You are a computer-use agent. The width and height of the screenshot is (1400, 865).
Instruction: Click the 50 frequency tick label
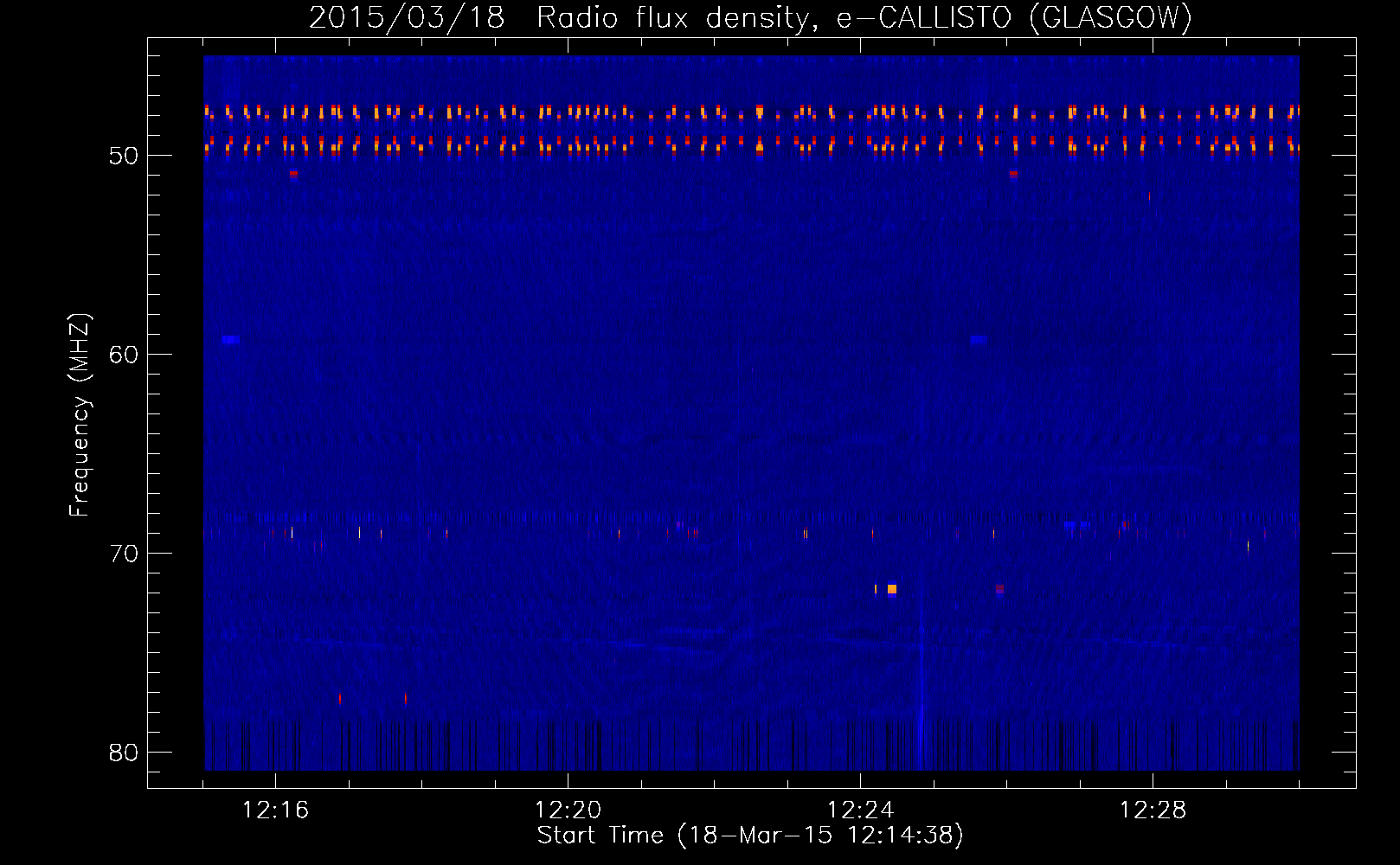(124, 156)
